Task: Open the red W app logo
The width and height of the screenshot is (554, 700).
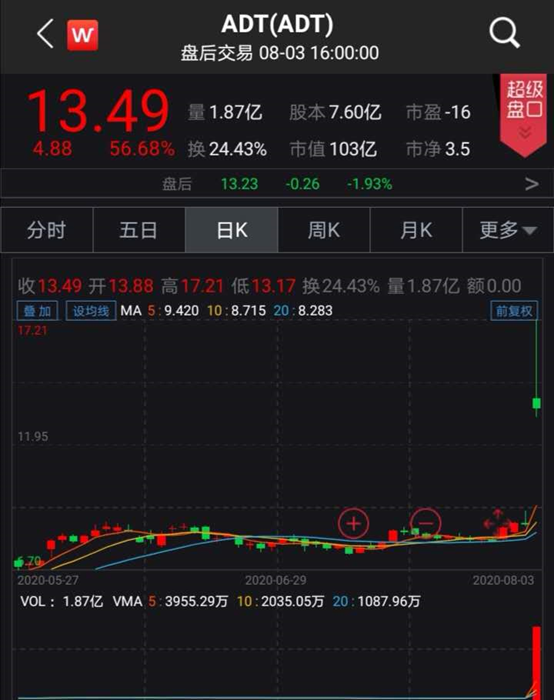Action: point(83,35)
